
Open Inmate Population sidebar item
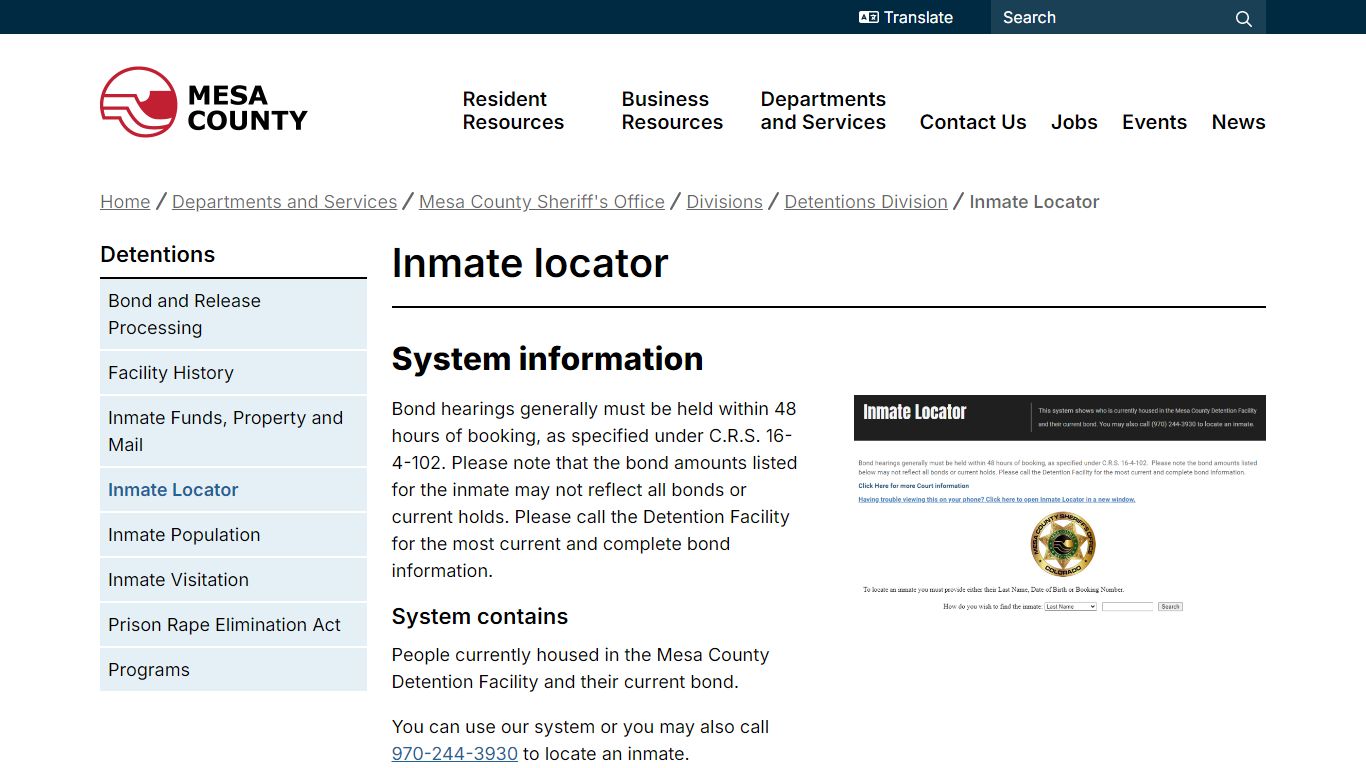(233, 535)
